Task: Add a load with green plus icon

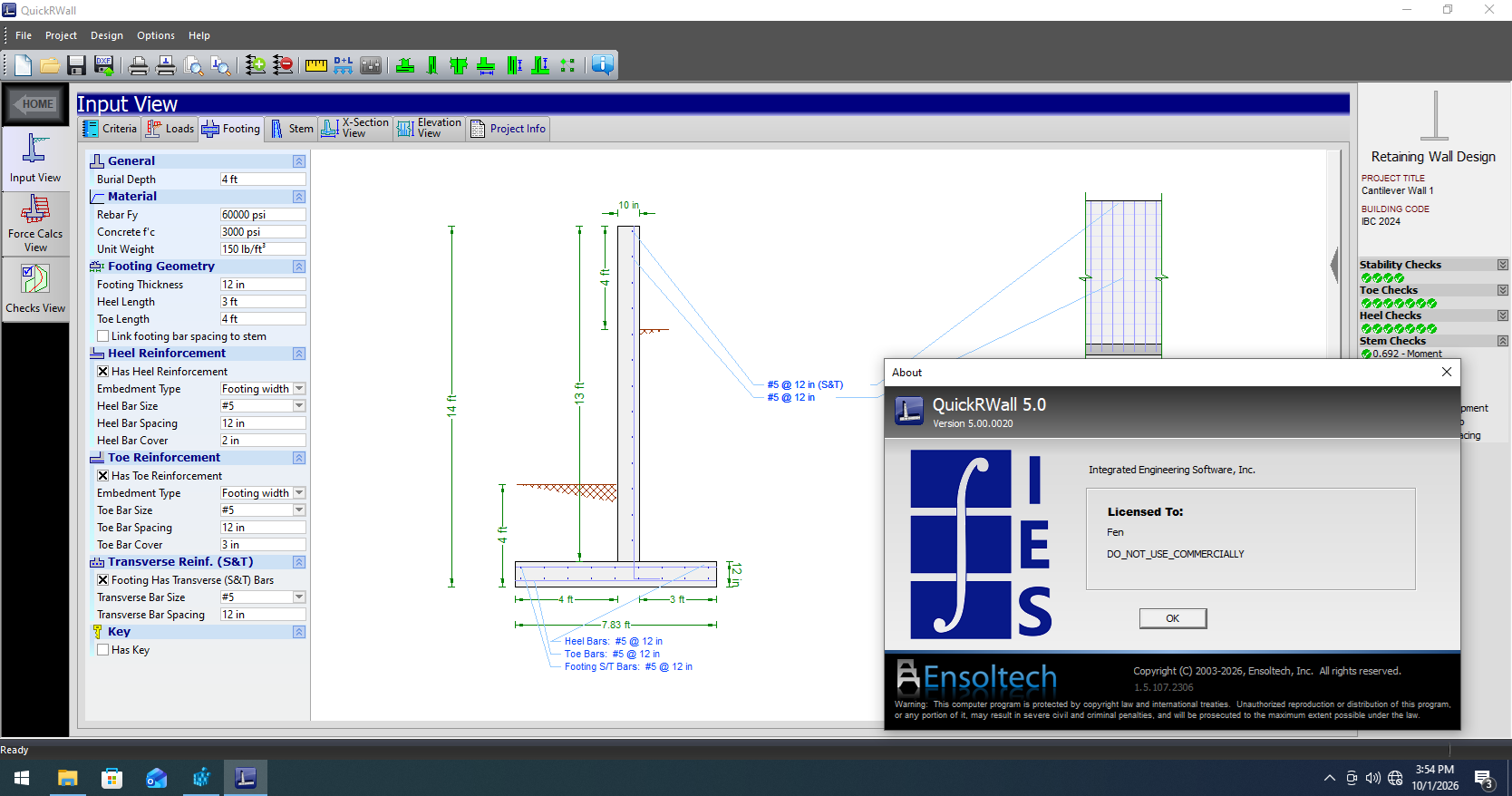Action: [256, 65]
